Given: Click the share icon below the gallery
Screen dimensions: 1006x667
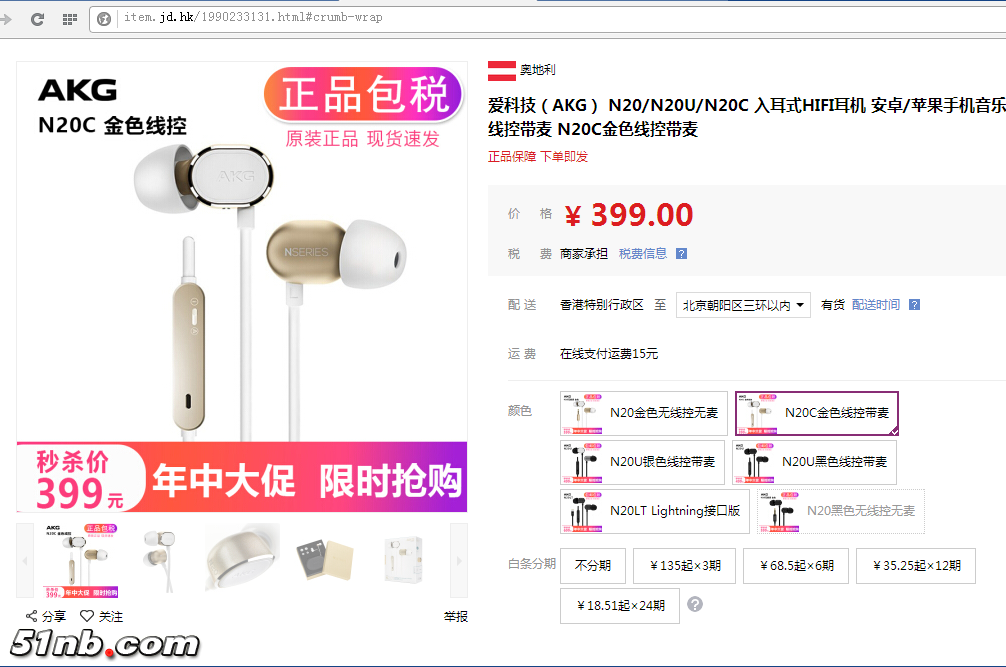Looking at the screenshot, I should pyautogui.click(x=31, y=616).
